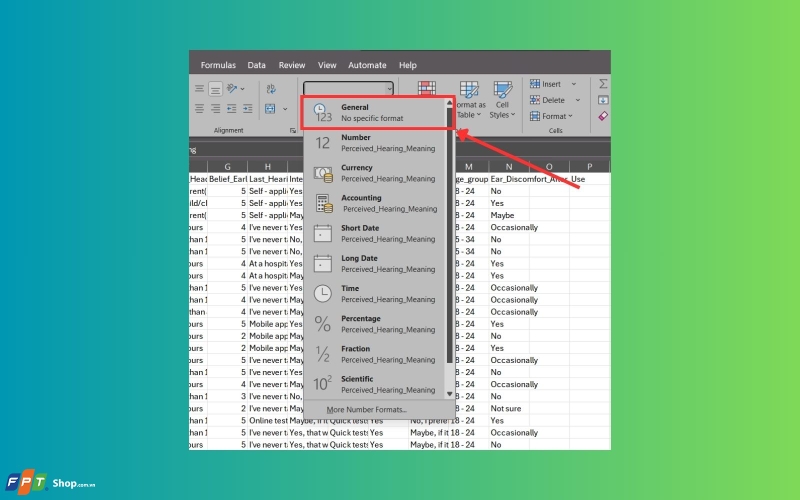Open More Number Formats dialog

coord(366,409)
